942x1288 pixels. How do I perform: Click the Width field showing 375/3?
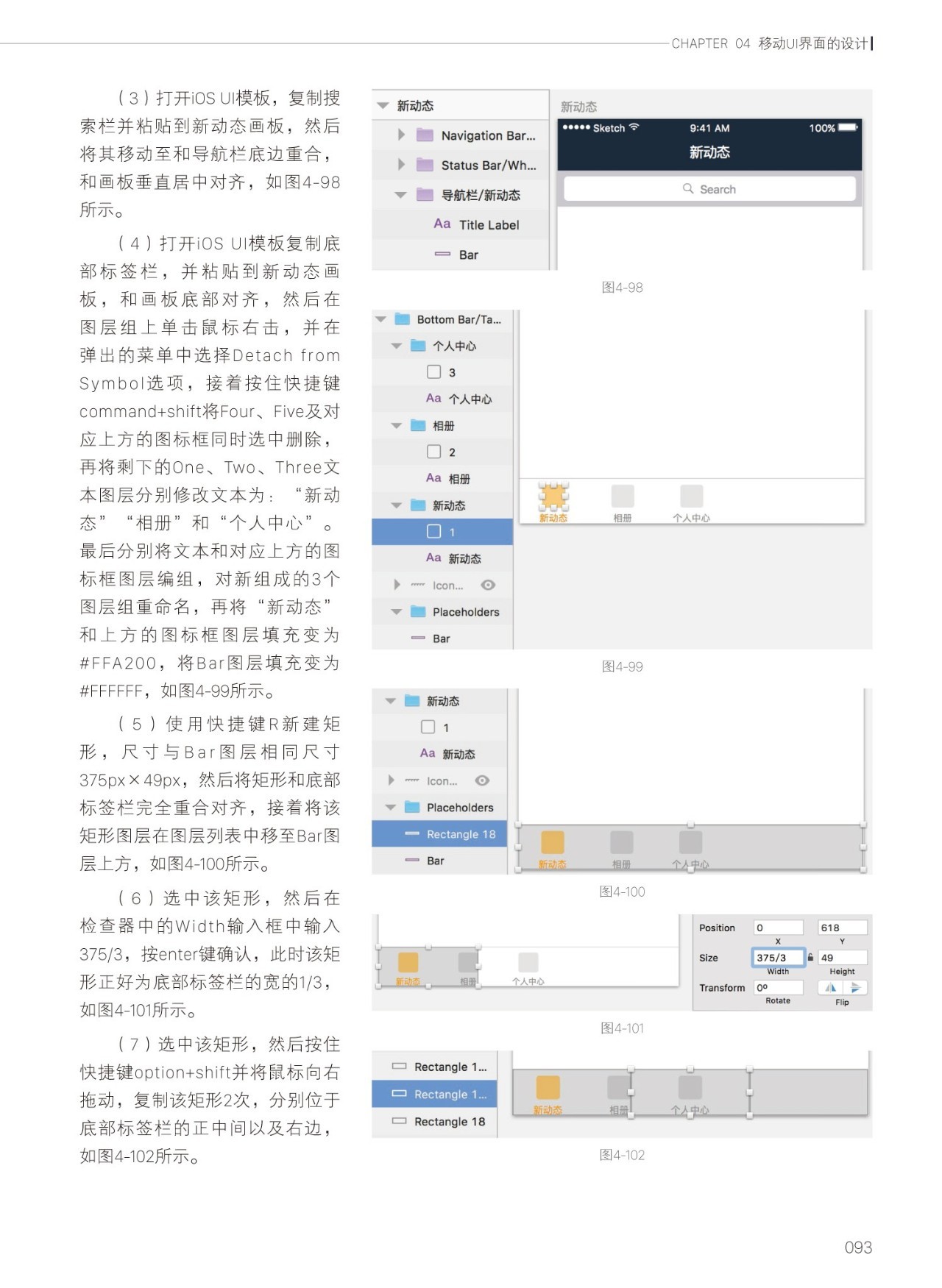point(778,957)
